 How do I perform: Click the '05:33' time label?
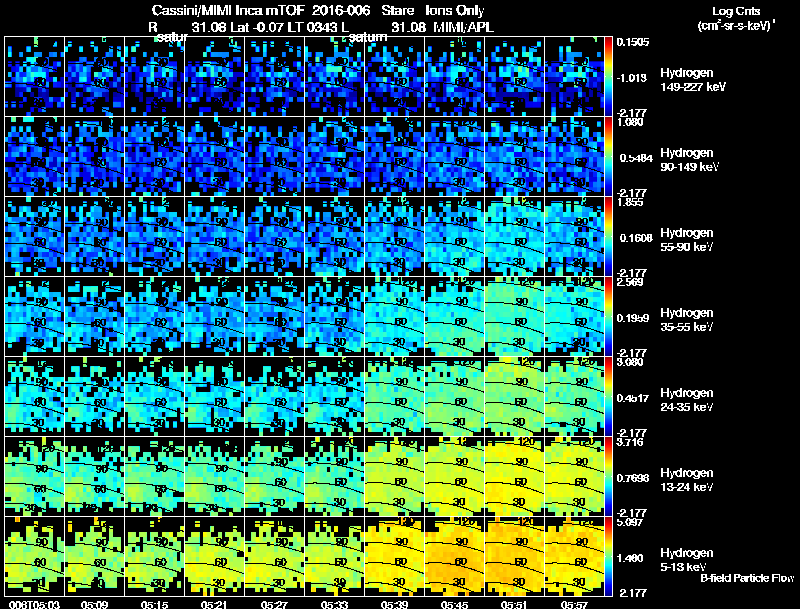[335, 604]
